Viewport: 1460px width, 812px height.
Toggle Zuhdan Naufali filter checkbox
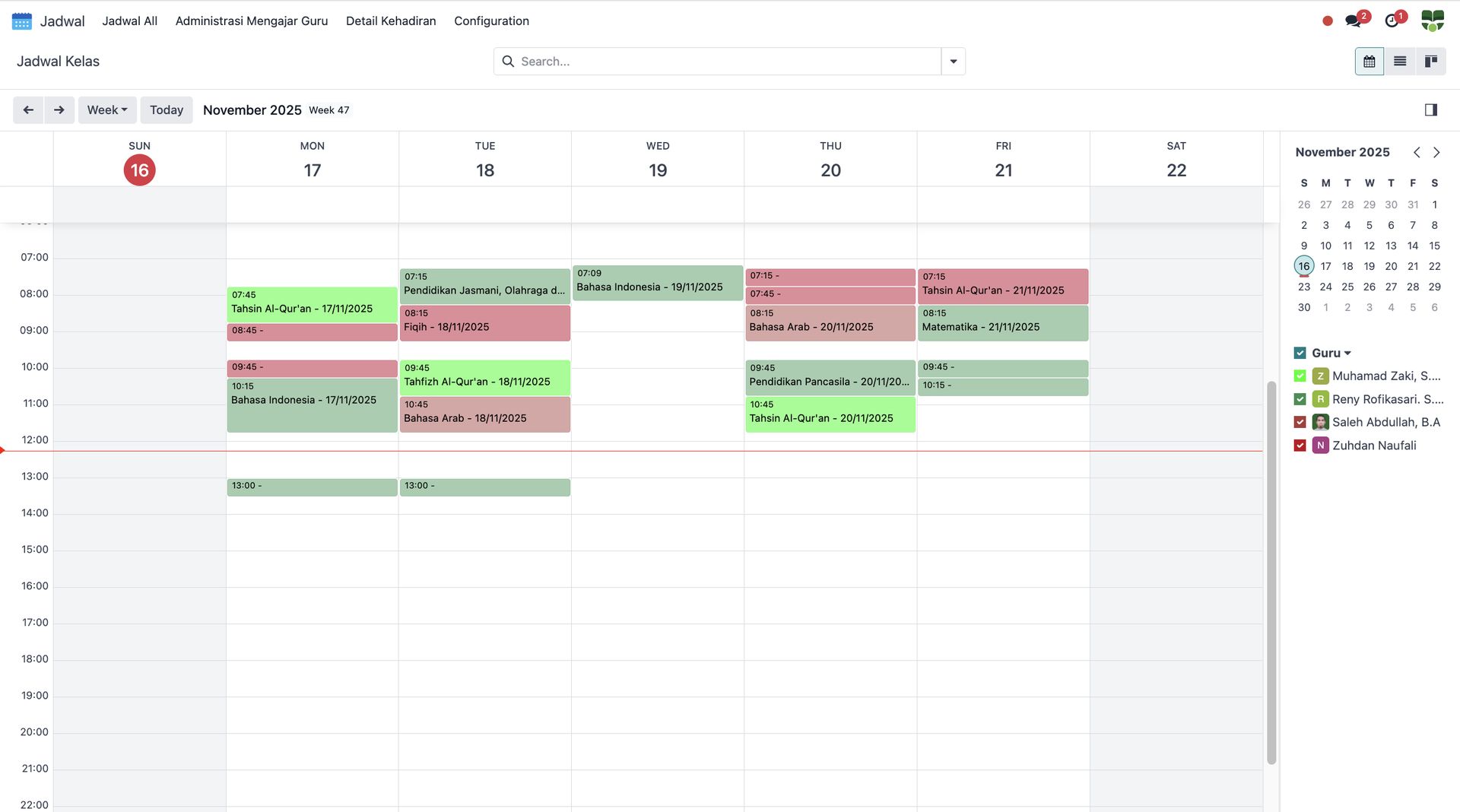[1300, 446]
